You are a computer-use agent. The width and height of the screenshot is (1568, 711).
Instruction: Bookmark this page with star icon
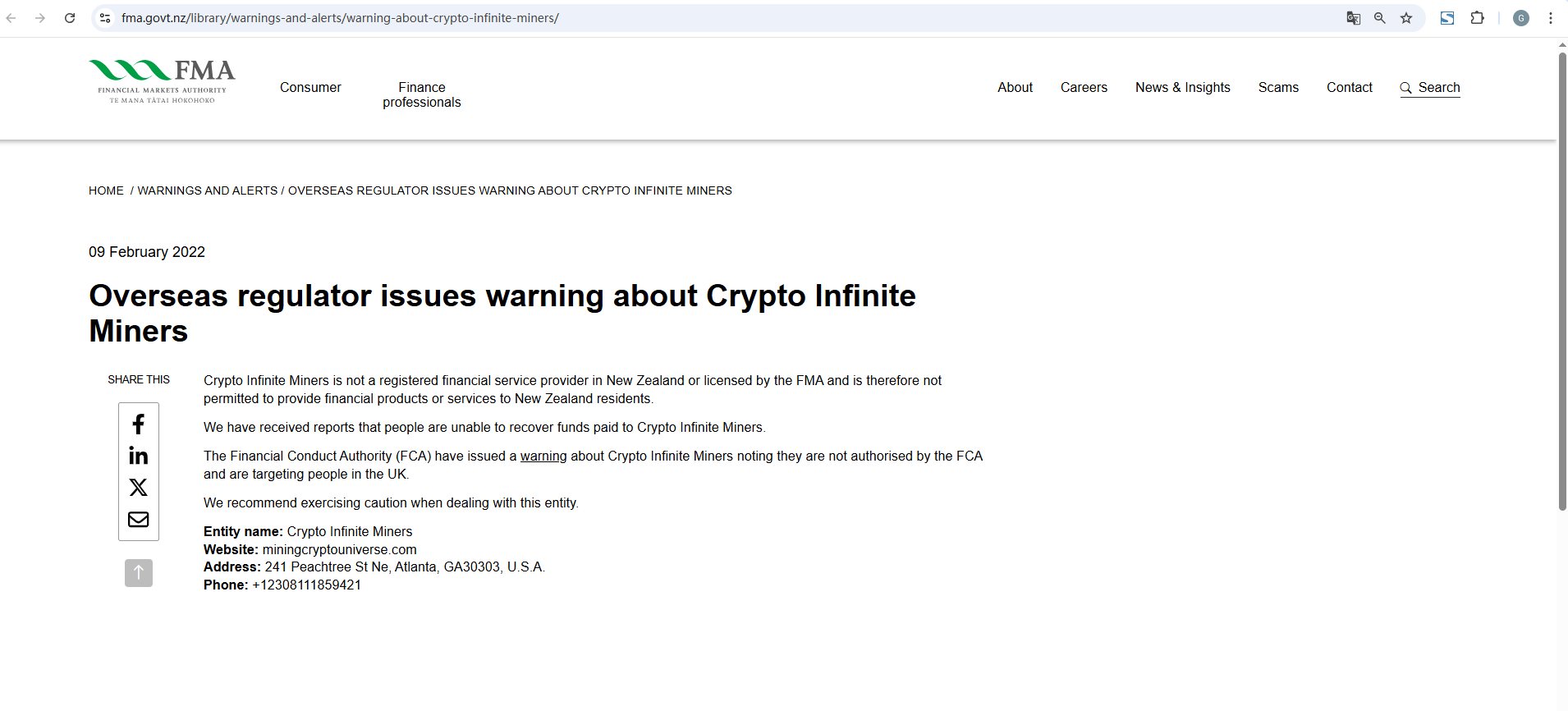point(1406,18)
